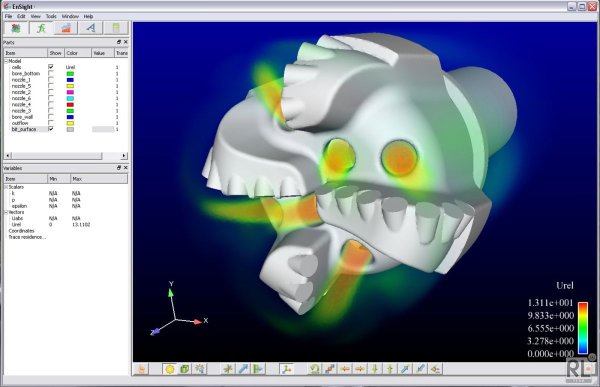Click the red color swatch for nozzle_4
The width and height of the screenshot is (600, 387).
click(70, 105)
